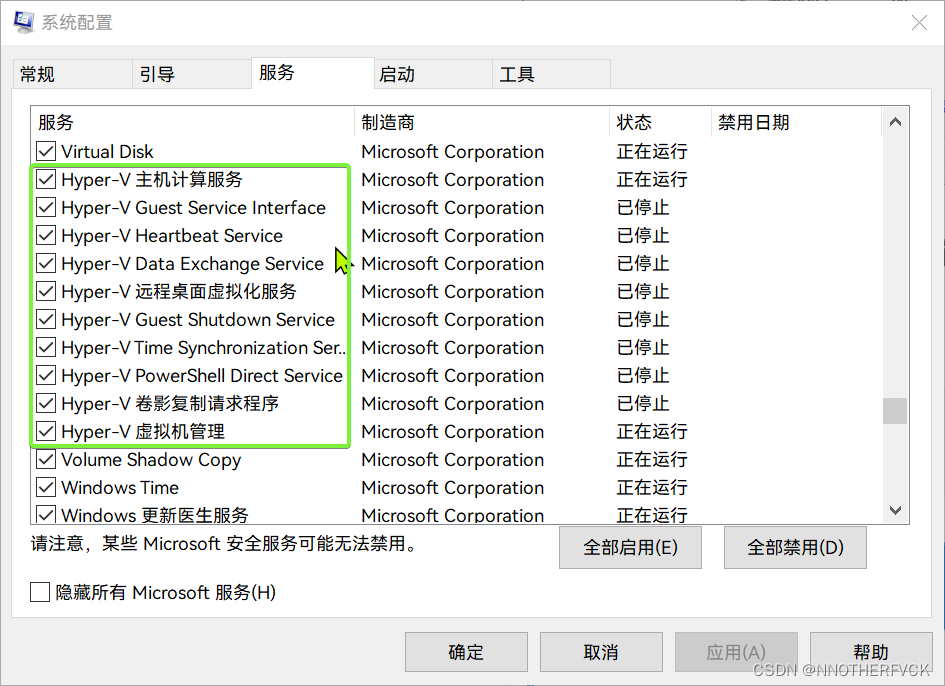Open the 引导 tab
Viewport: 945px width, 686px height.
[x=192, y=74]
